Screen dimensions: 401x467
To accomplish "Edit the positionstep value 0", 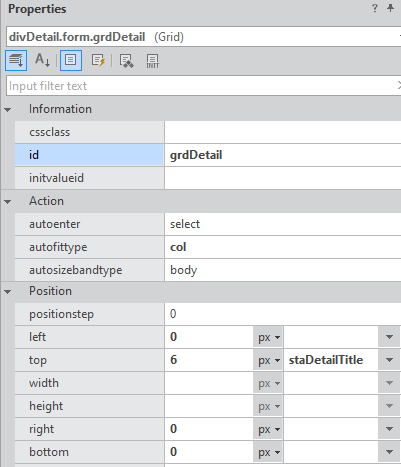I will click(x=283, y=314).
